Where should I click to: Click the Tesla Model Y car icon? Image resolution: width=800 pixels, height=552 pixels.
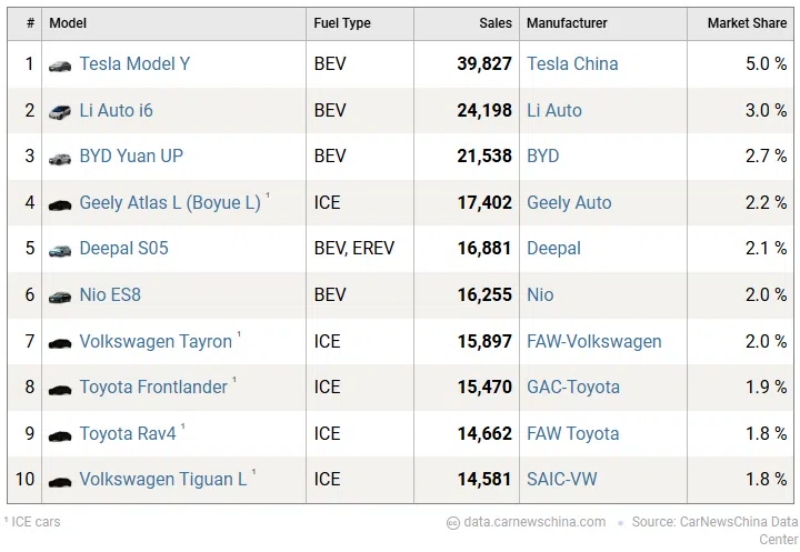pos(60,65)
